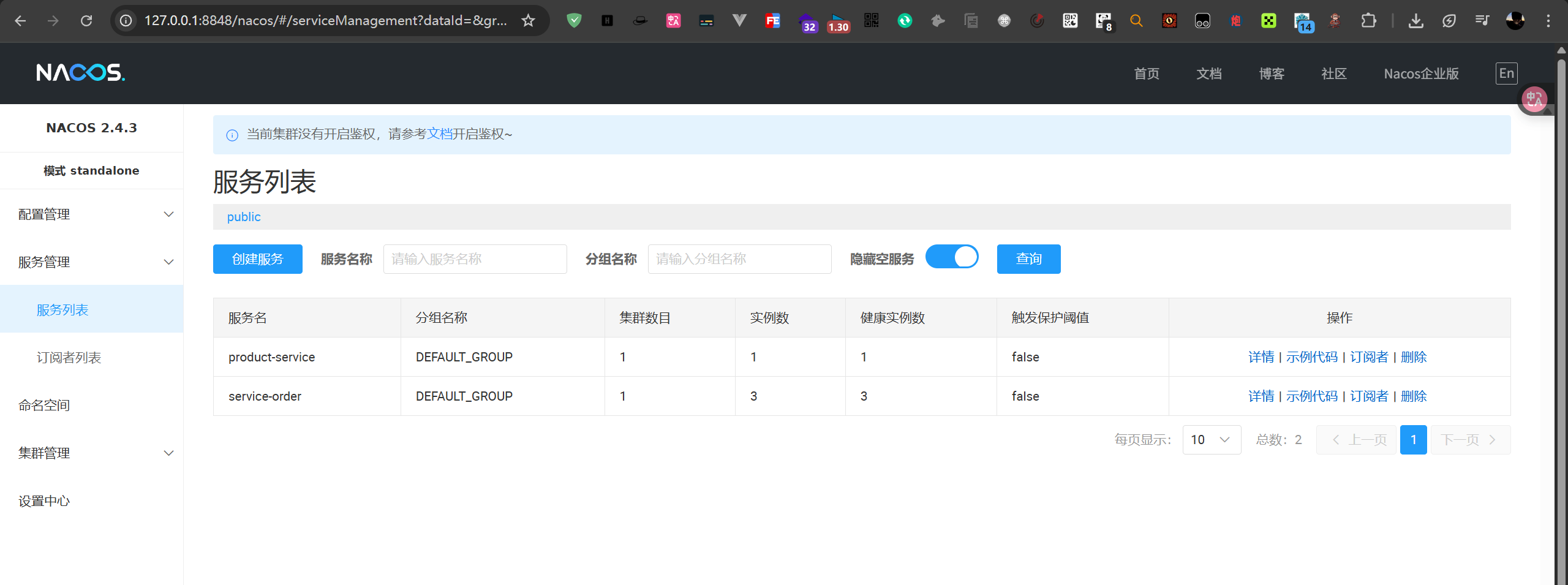Click the 创建服务 button
This screenshot has height=585, width=1568.
click(257, 259)
